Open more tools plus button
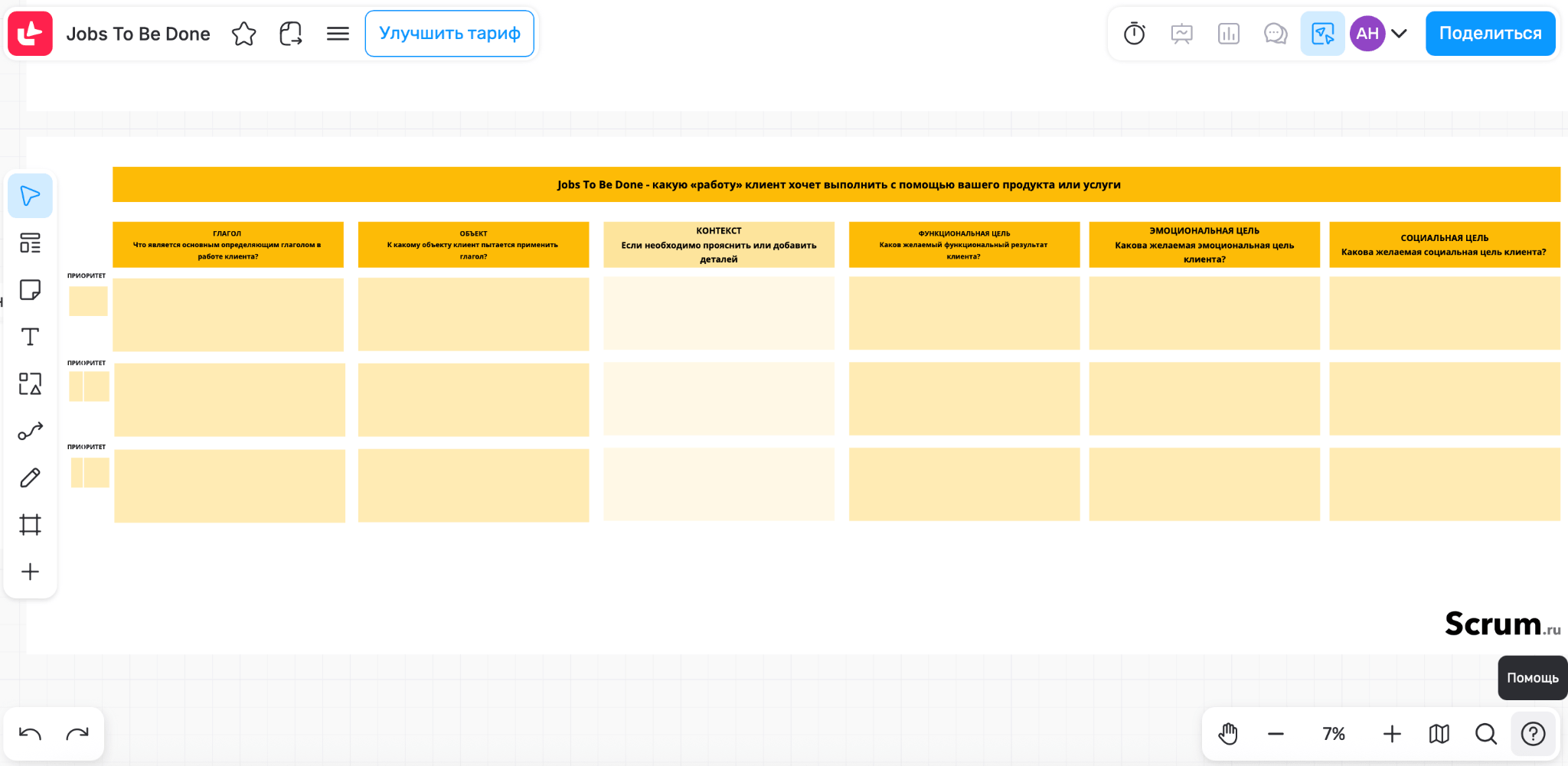Viewport: 1568px width, 766px height. click(x=31, y=572)
